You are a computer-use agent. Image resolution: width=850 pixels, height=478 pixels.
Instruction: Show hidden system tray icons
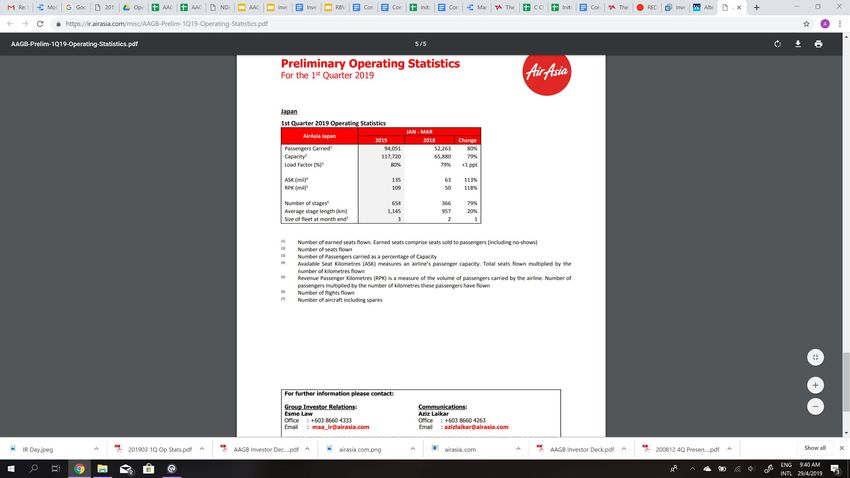(x=692, y=469)
